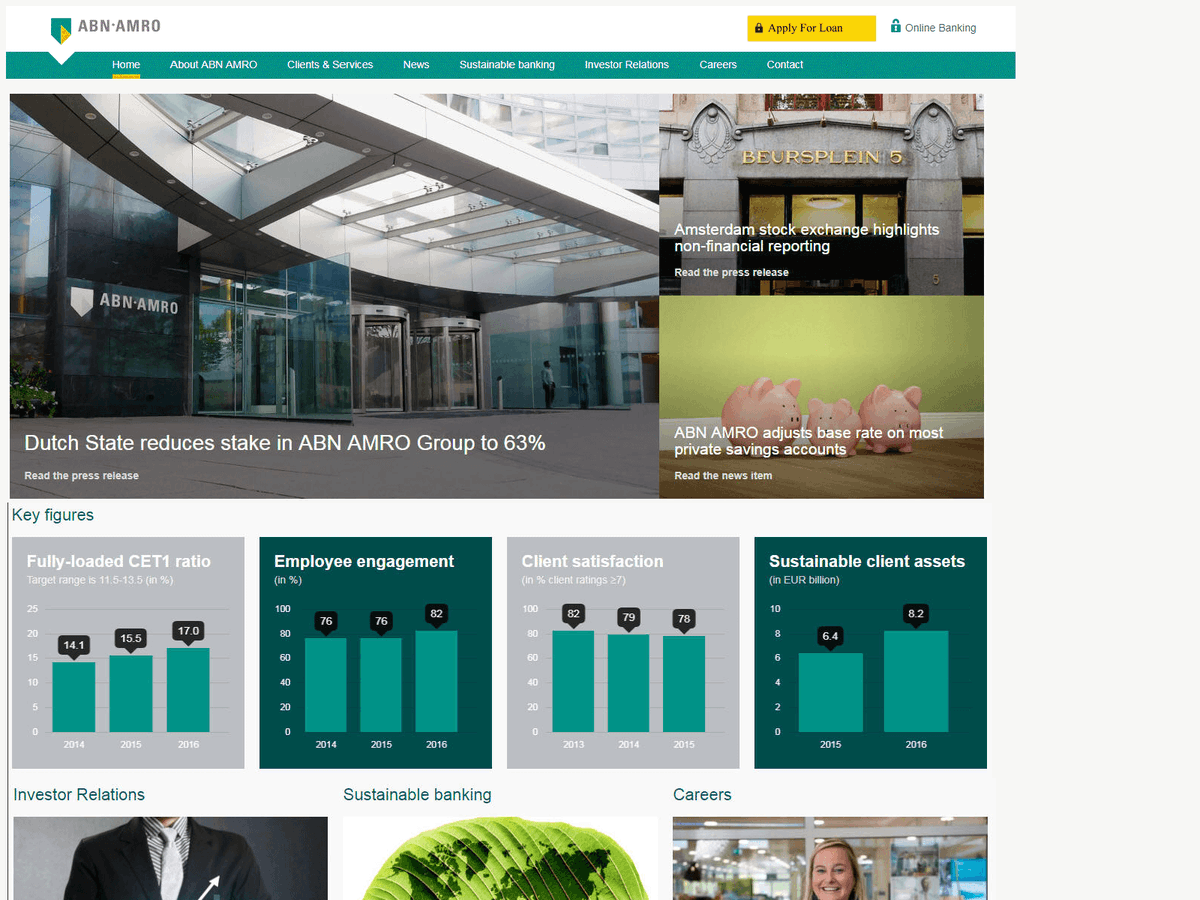
Task: Click the ABN AMRO shield logo
Action: [62, 30]
